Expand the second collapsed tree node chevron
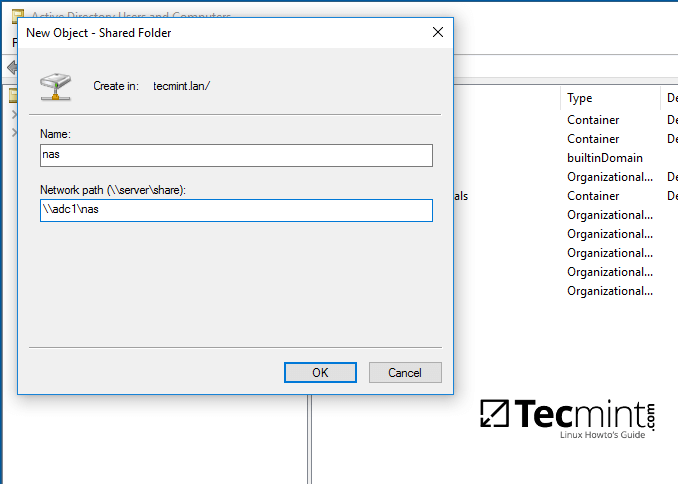This screenshot has width=678, height=484. point(13,132)
